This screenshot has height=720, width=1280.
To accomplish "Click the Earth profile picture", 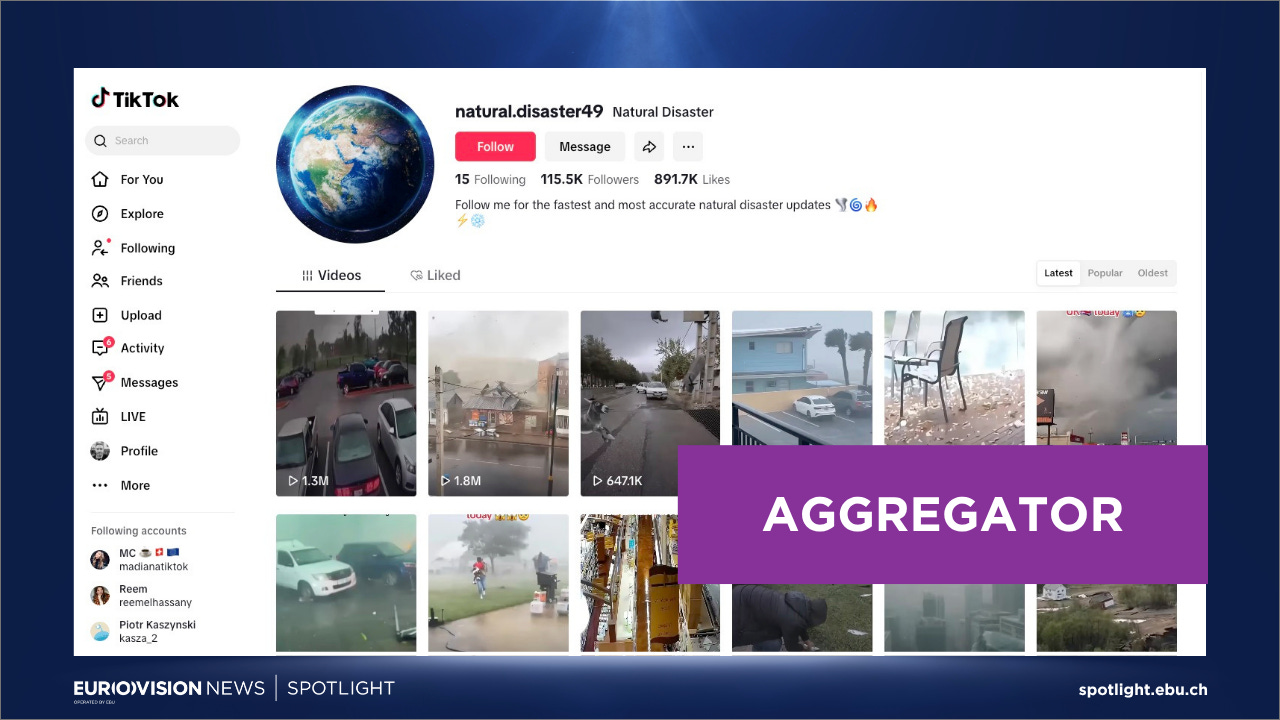I will [355, 164].
